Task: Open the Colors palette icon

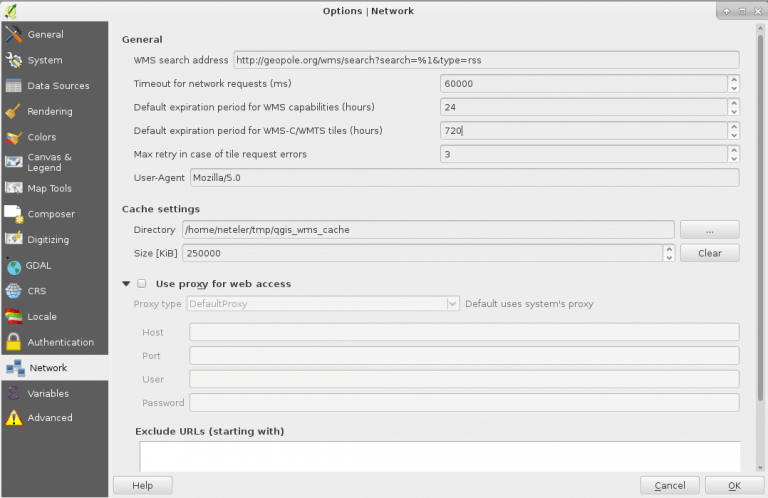Action: point(13,137)
